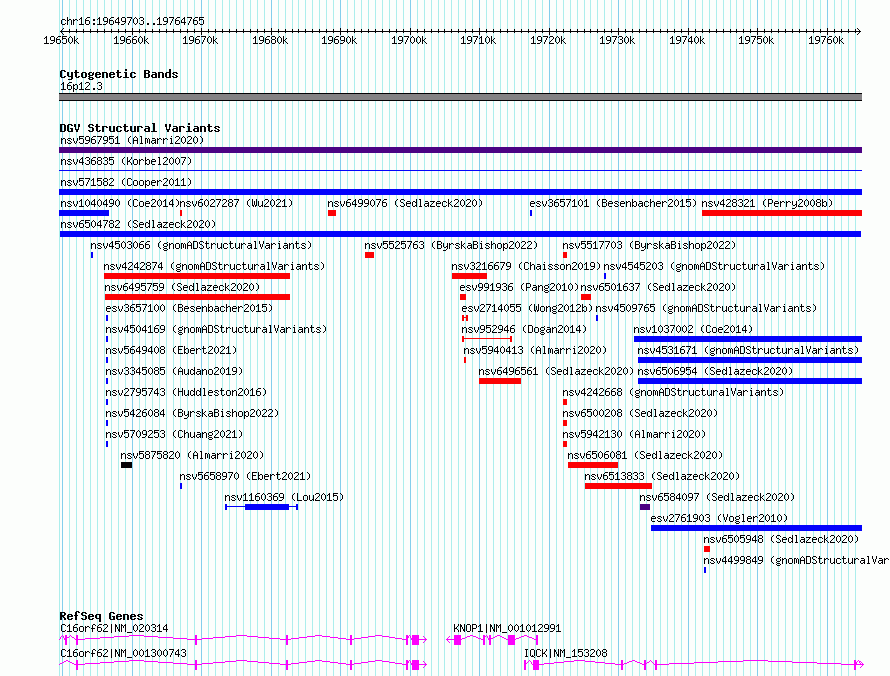This screenshot has height=676, width=890.
Task: Click the black nsv5875820 variant block
Action: point(127,465)
